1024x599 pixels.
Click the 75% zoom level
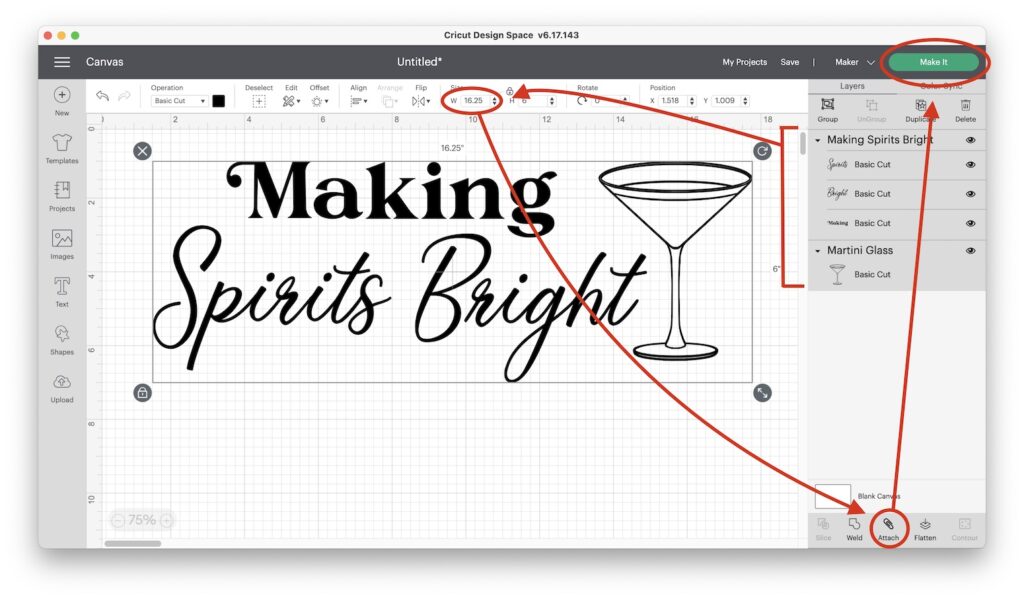point(142,520)
